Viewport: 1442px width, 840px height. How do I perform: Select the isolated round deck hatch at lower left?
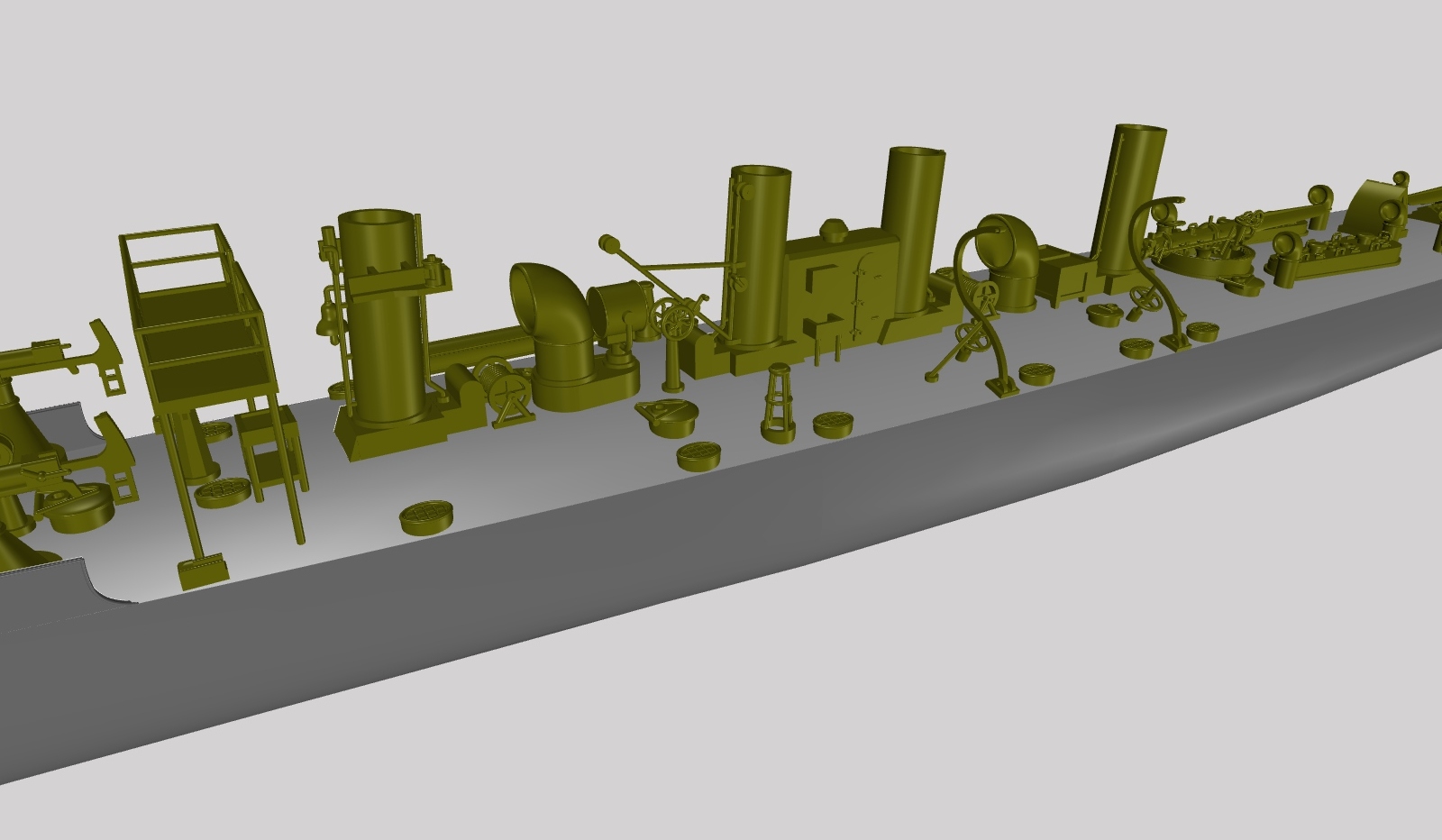click(424, 518)
